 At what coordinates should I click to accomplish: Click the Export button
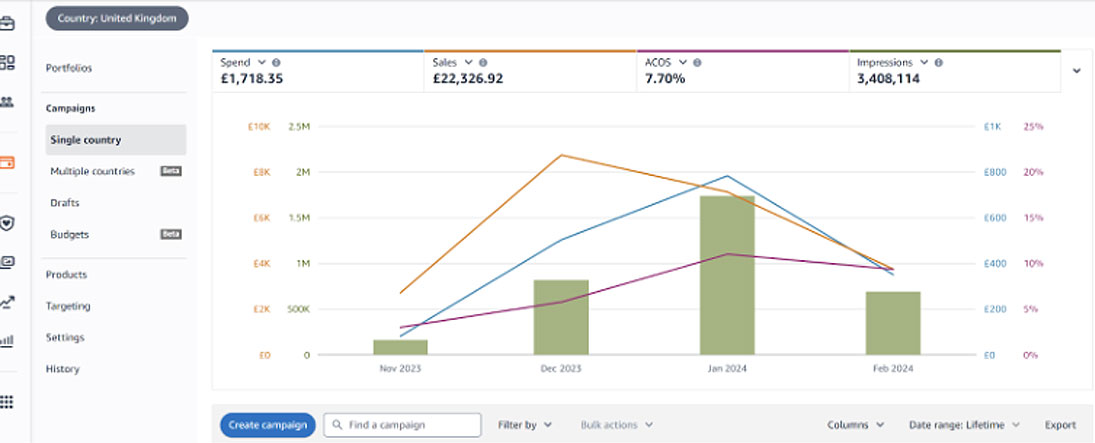tap(1060, 425)
